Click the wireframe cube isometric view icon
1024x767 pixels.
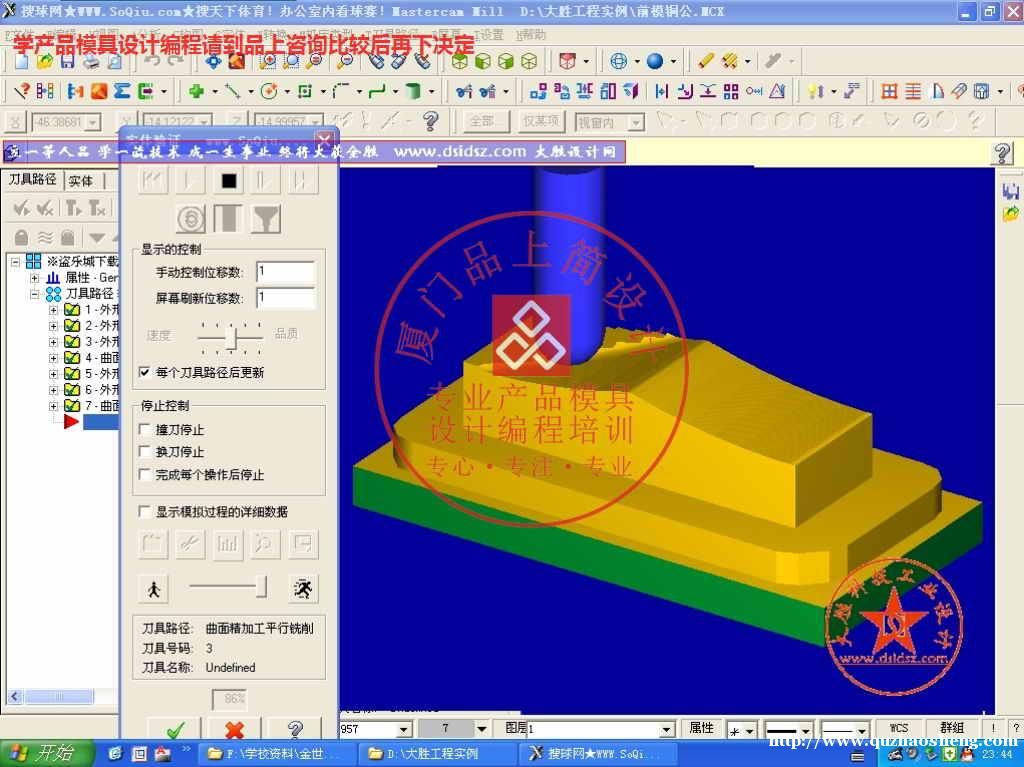(x=529, y=61)
